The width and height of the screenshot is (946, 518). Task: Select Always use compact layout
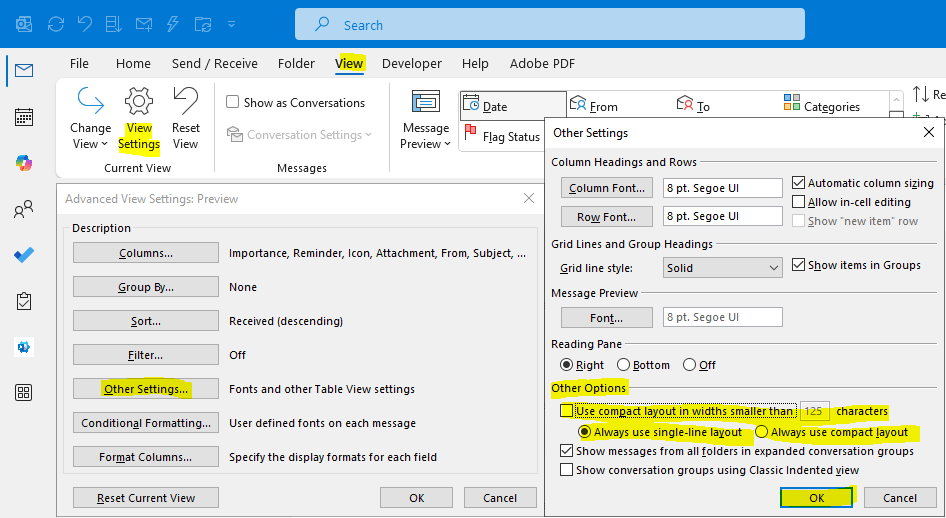point(761,432)
